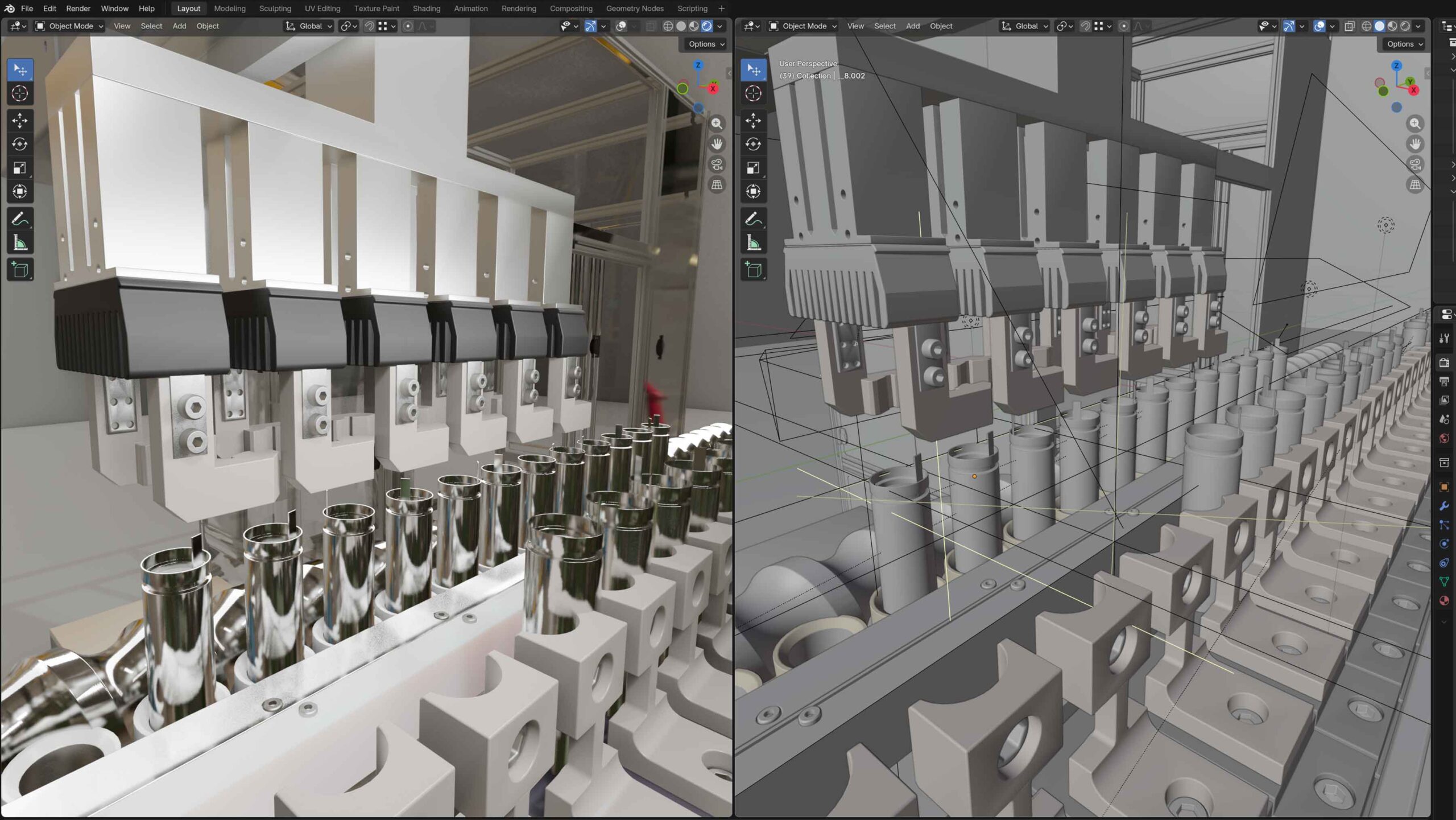Expand Options dropdown in right viewport
Image resolution: width=1456 pixels, height=820 pixels.
point(1405,44)
